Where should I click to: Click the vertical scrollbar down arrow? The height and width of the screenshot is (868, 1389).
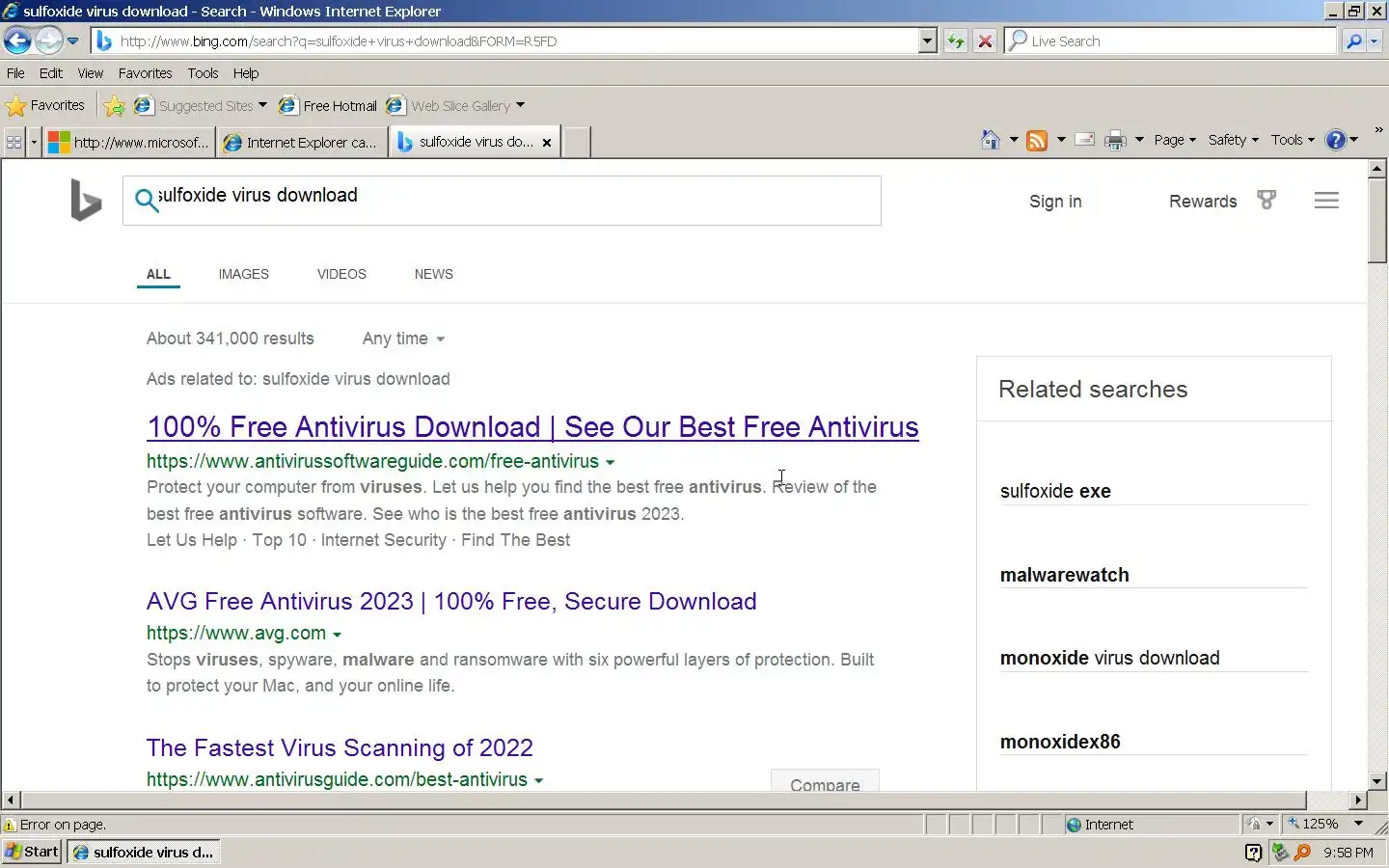pyautogui.click(x=1376, y=781)
